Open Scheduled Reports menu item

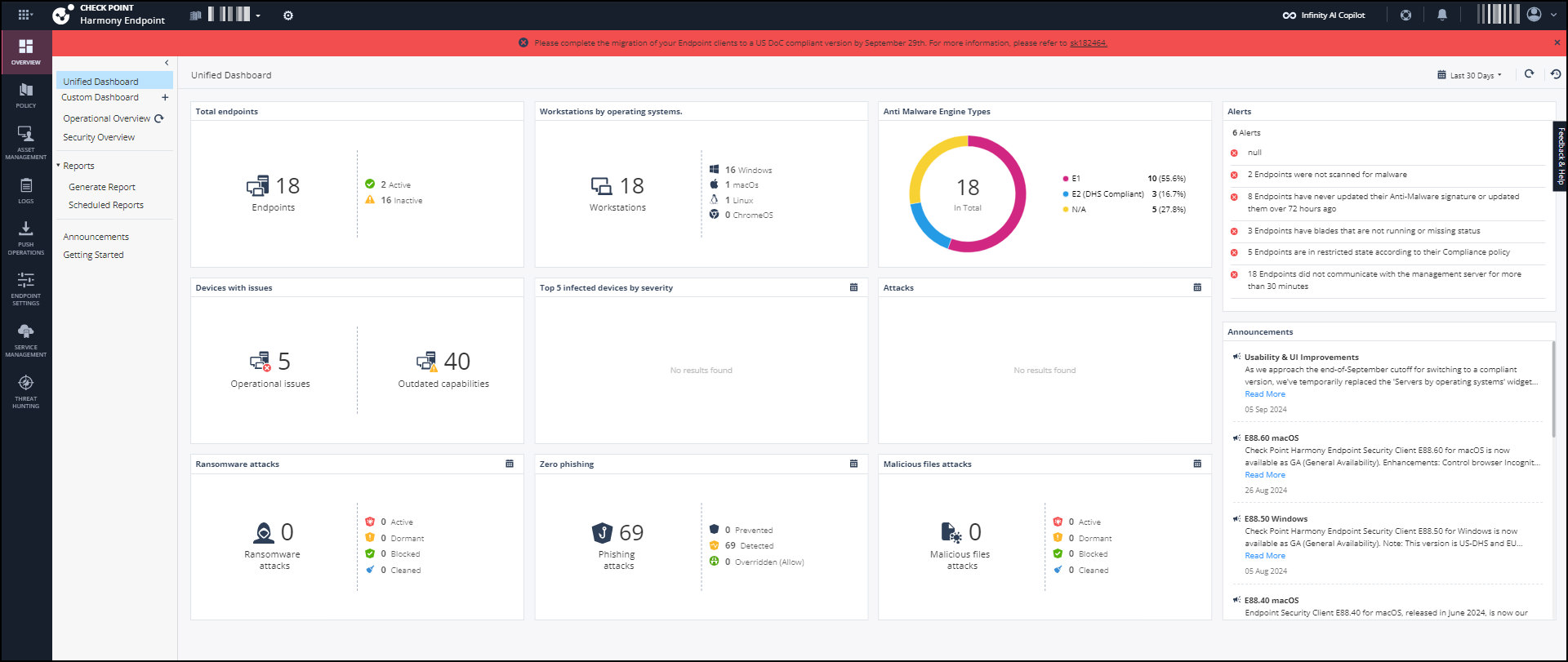106,205
